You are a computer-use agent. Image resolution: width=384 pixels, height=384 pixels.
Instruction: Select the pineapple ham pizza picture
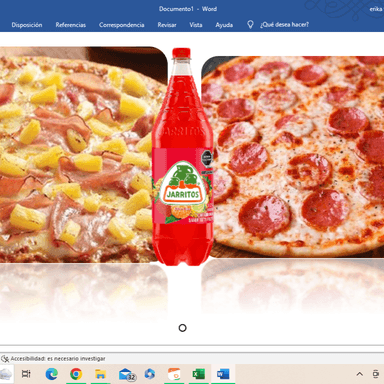coord(83,154)
